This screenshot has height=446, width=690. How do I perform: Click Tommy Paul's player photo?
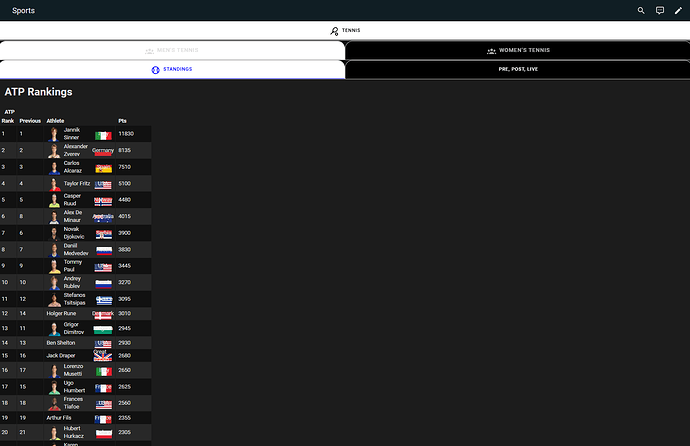pyautogui.click(x=54, y=266)
